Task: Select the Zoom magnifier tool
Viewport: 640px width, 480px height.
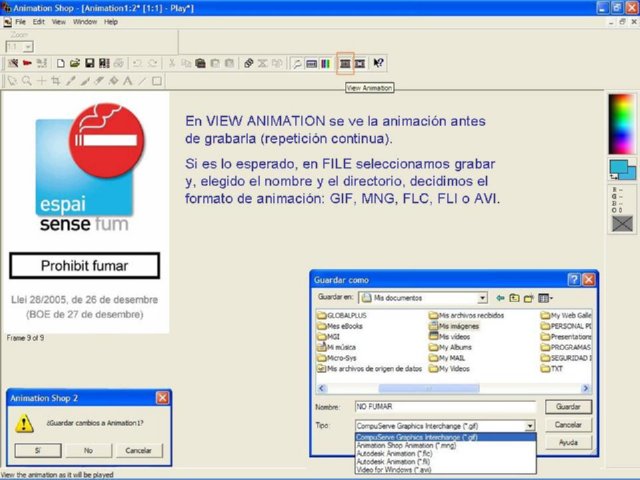Action: click(27, 81)
